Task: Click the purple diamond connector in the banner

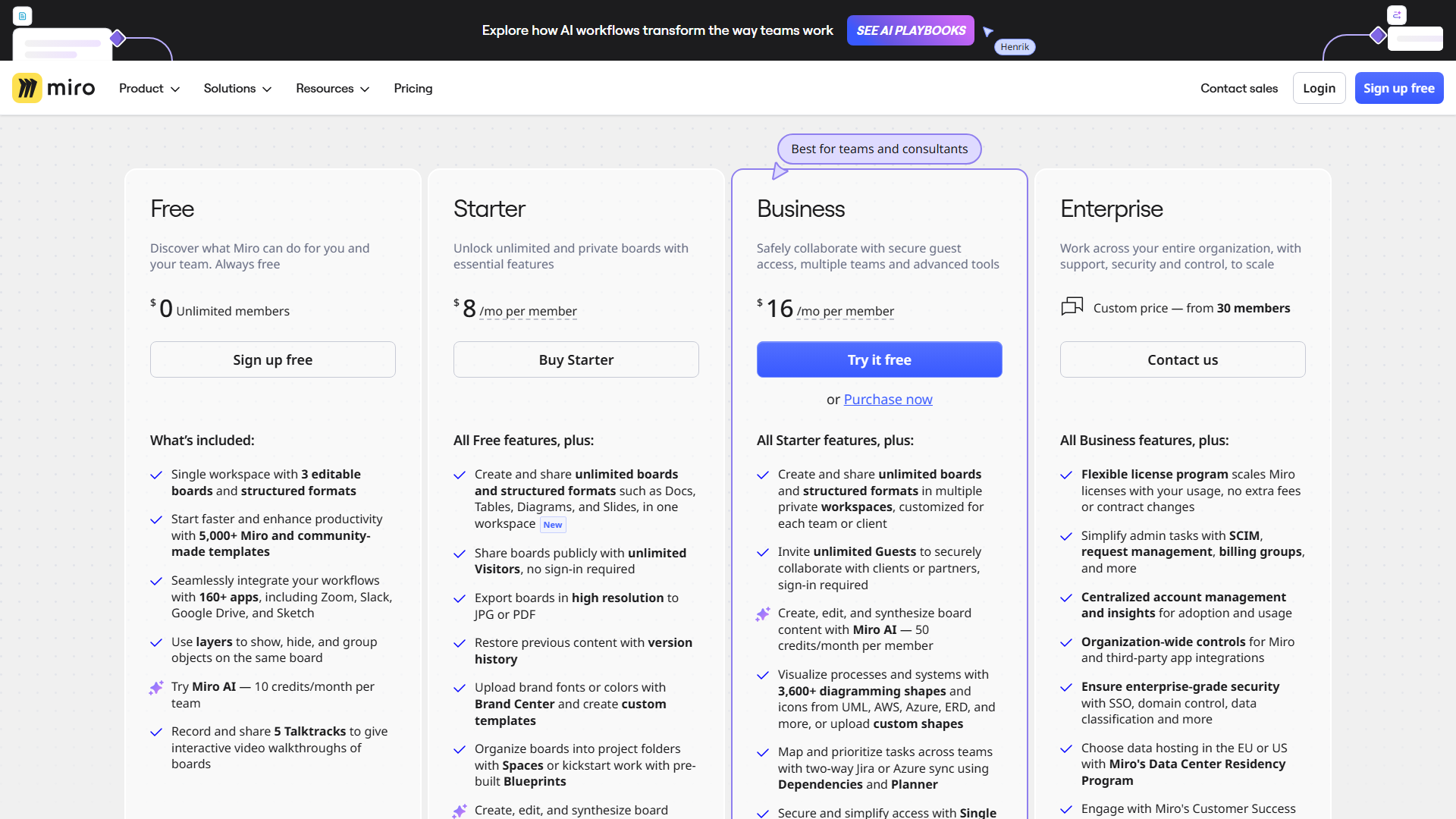Action: point(118,36)
